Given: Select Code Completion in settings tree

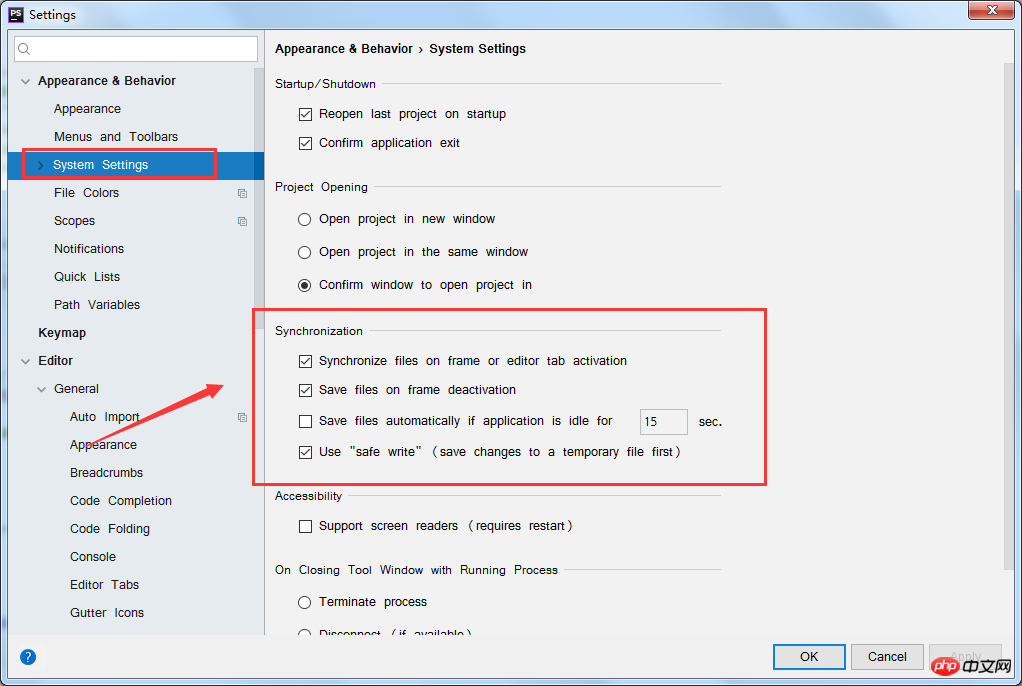Looking at the screenshot, I should click(x=121, y=501).
